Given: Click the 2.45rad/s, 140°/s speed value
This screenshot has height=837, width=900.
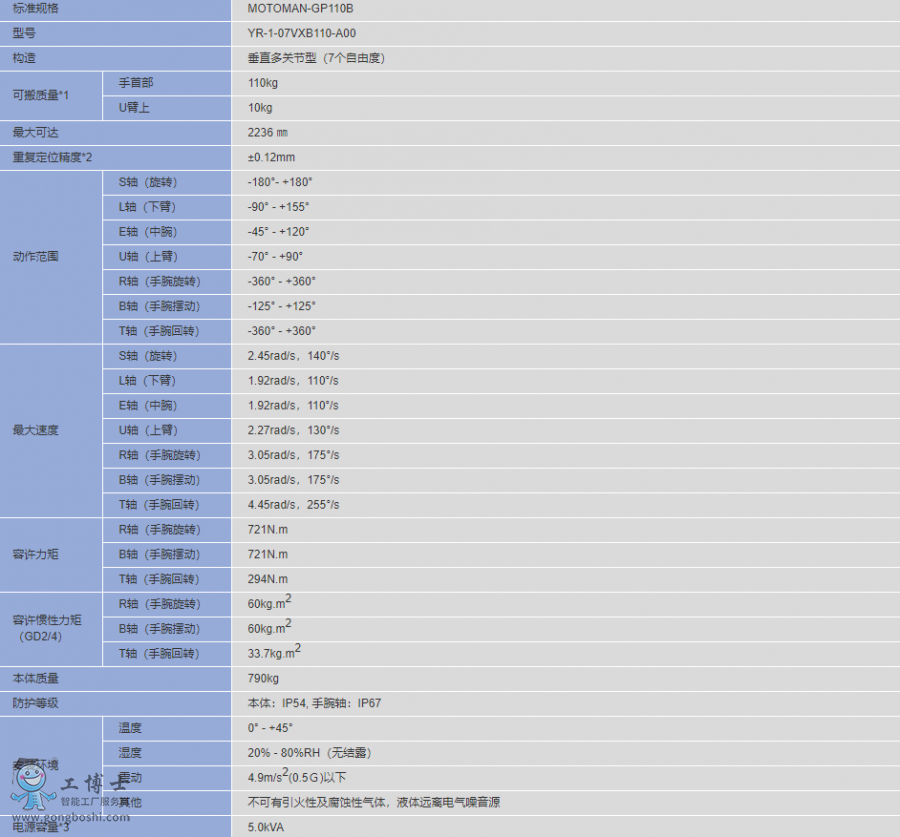Looking at the screenshot, I should click(293, 356).
